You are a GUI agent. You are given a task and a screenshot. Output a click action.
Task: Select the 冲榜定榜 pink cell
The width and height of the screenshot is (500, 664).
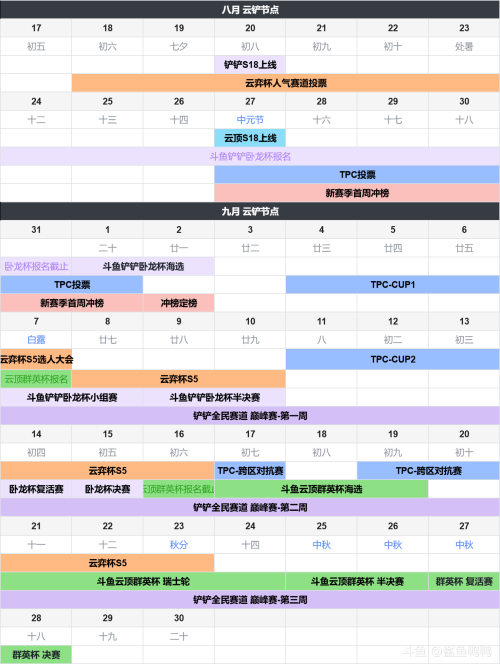[179, 303]
